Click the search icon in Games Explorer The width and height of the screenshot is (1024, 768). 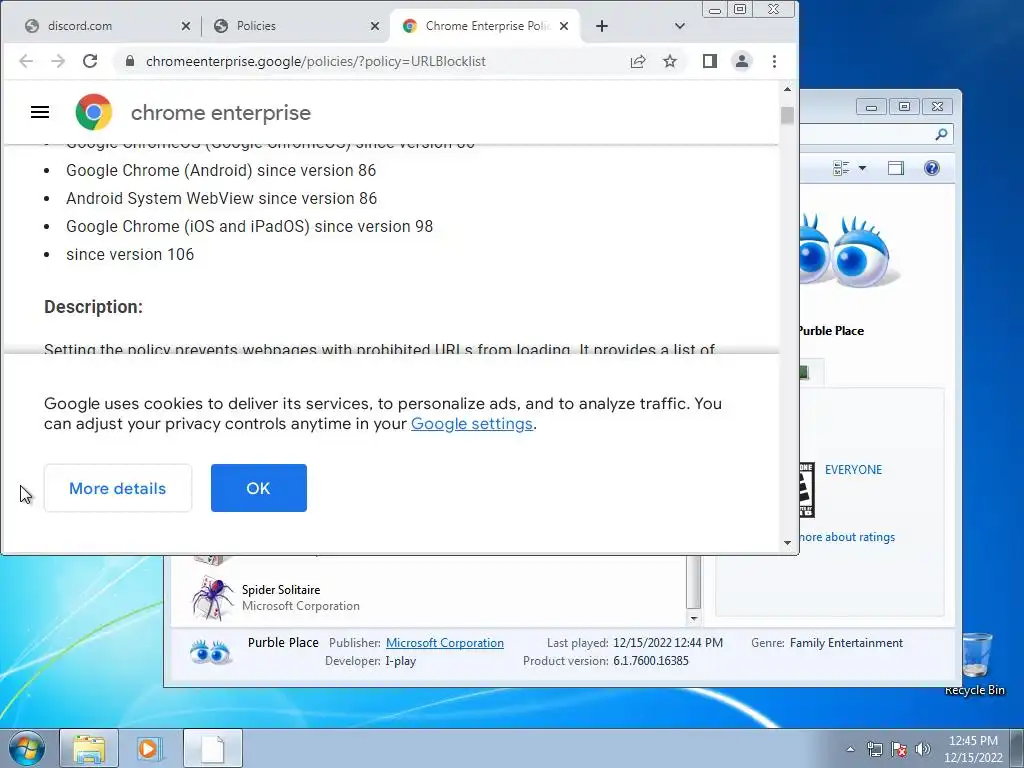941,135
